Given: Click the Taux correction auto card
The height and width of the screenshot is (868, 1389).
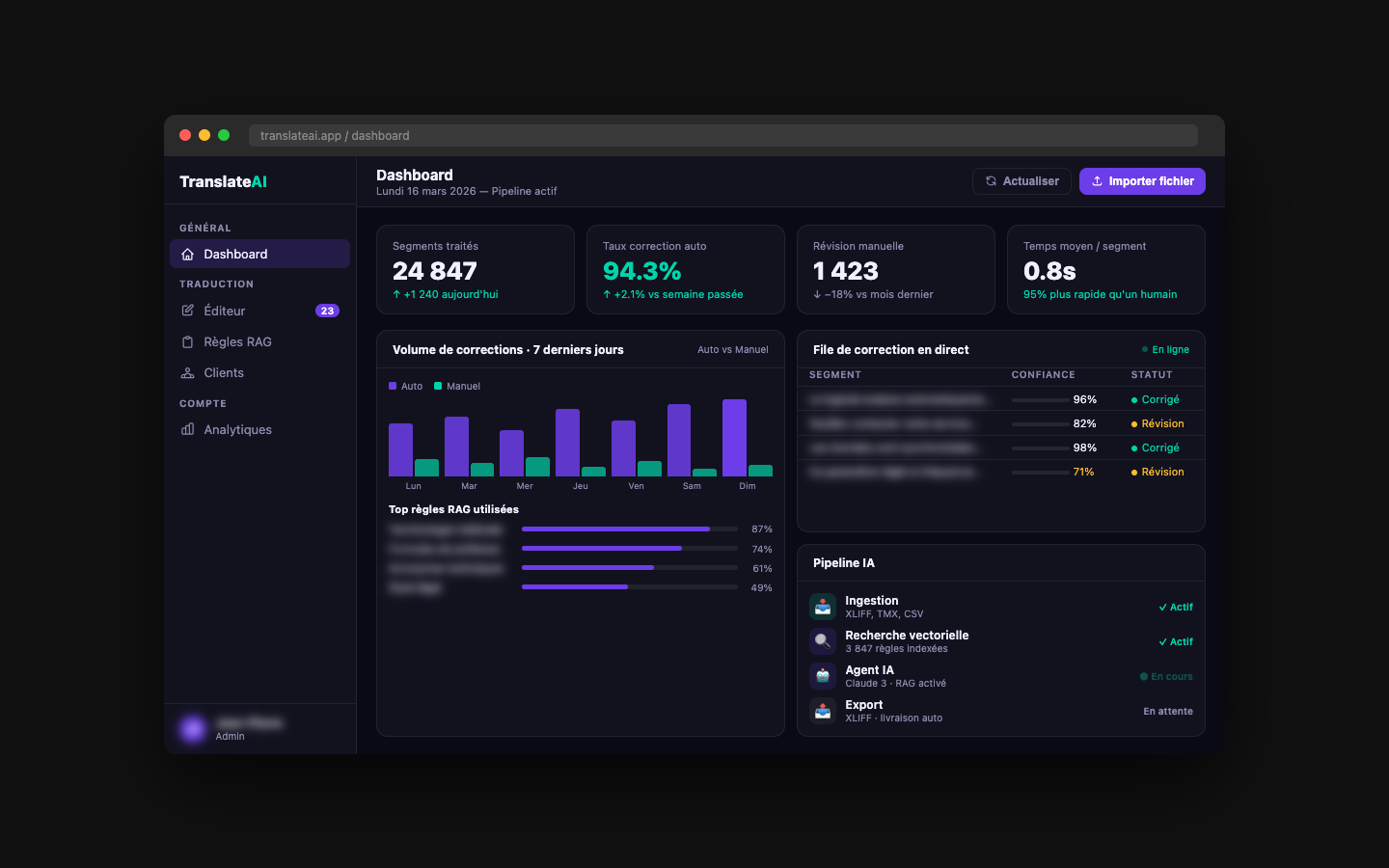Looking at the screenshot, I should click(x=686, y=270).
